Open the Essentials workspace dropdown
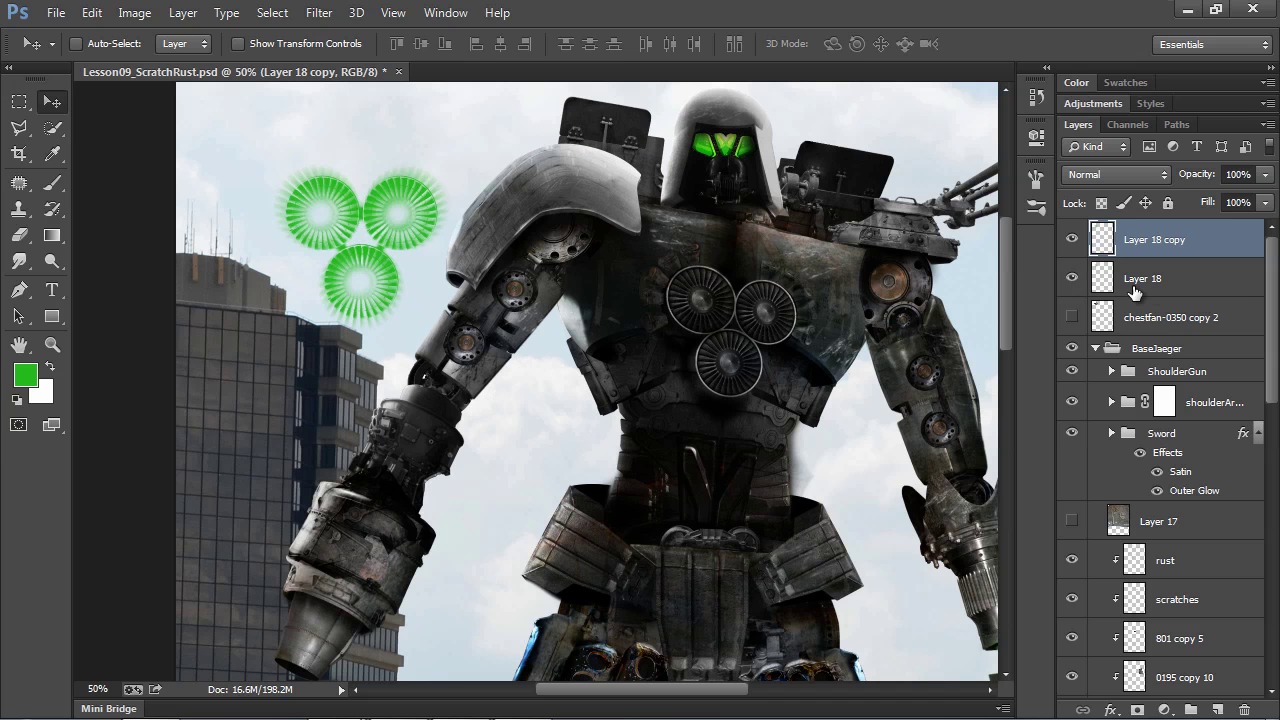 pyautogui.click(x=1212, y=44)
